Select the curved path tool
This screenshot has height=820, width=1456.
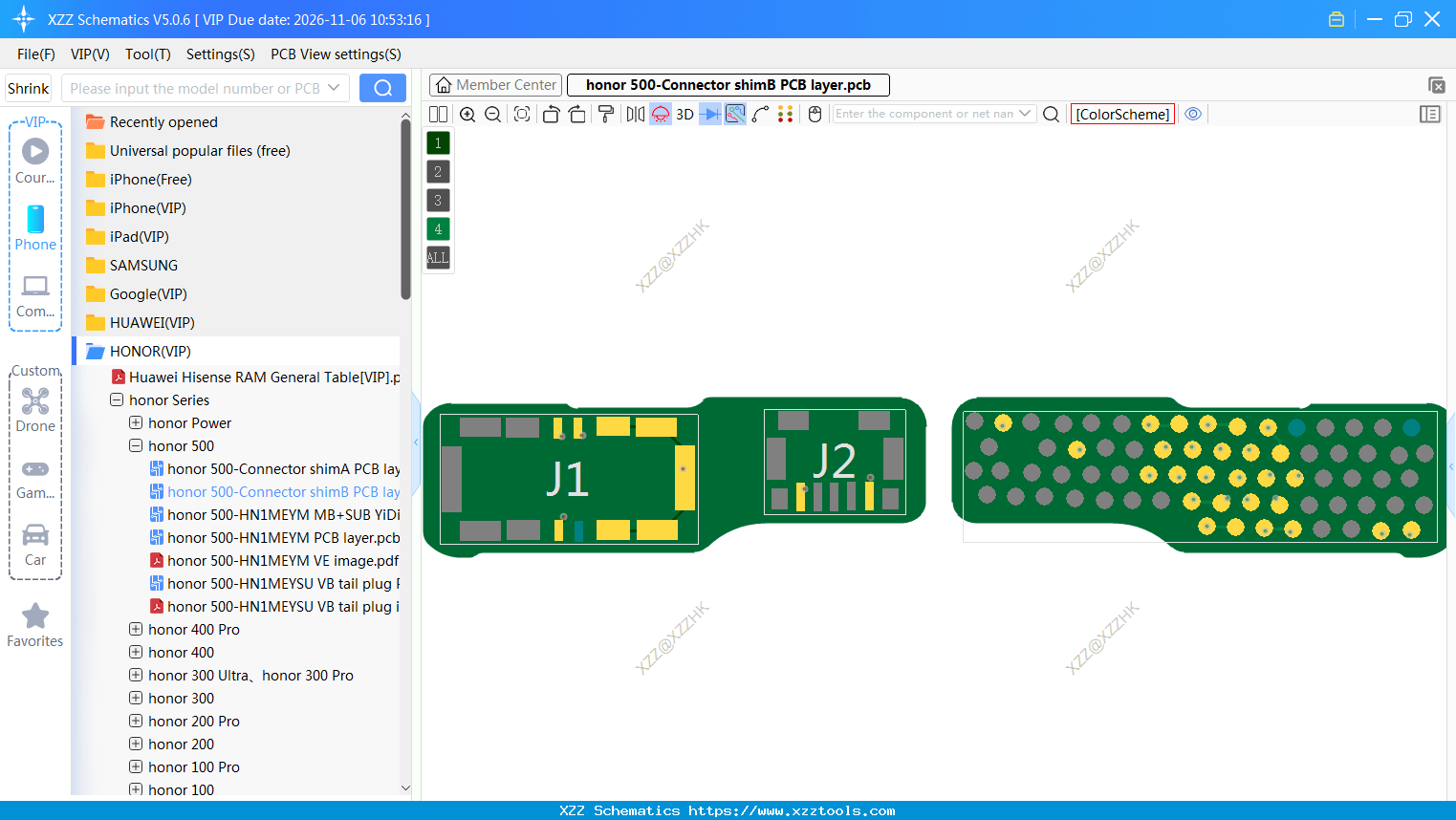(761, 114)
